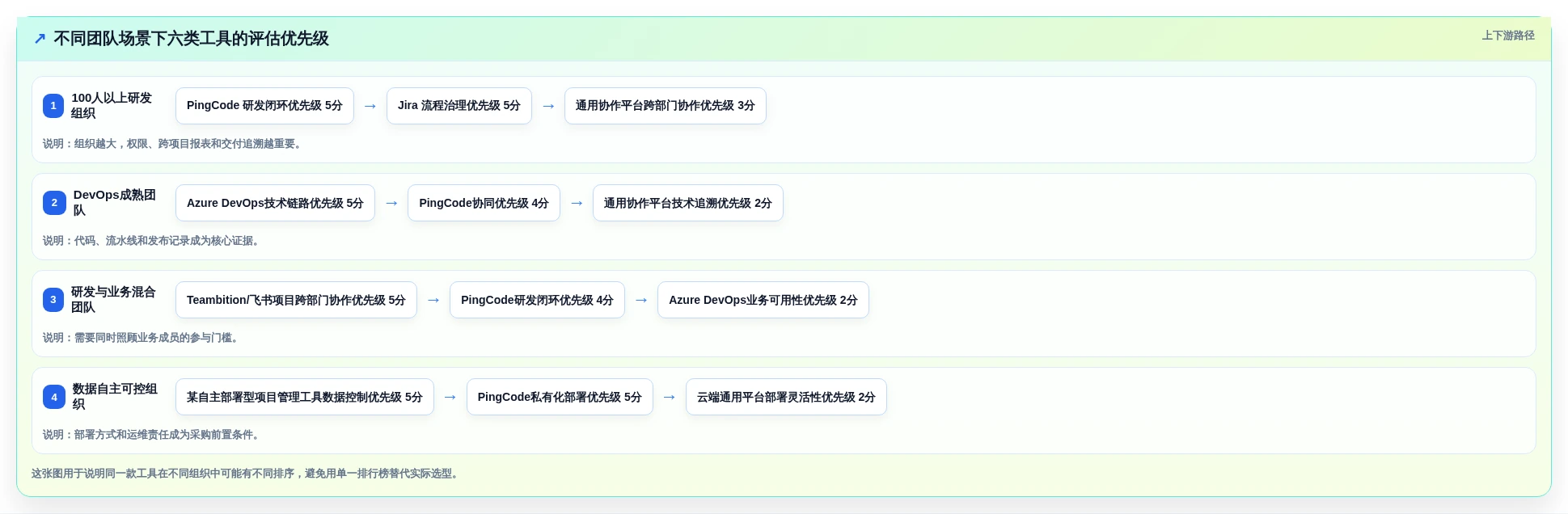This screenshot has height=514, width=1568.
Task: Click the PingCode研发闭环优先级 4分 chip
Action: point(537,300)
